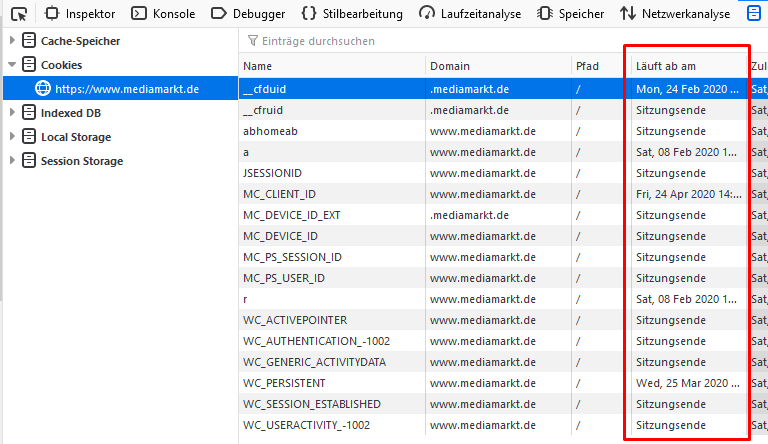Click the Local Storage database icon
This screenshot has height=444, width=768.
click(29, 136)
